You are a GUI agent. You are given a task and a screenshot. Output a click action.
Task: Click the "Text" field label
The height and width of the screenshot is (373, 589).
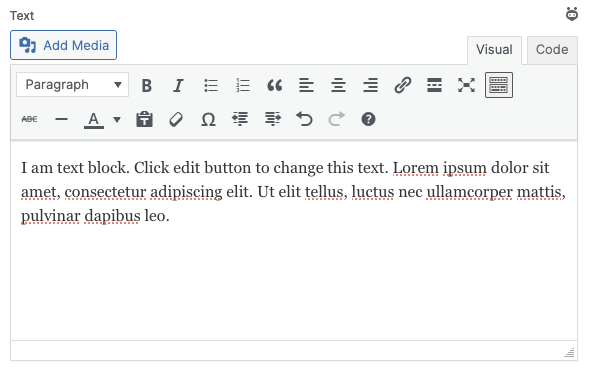[22, 16]
